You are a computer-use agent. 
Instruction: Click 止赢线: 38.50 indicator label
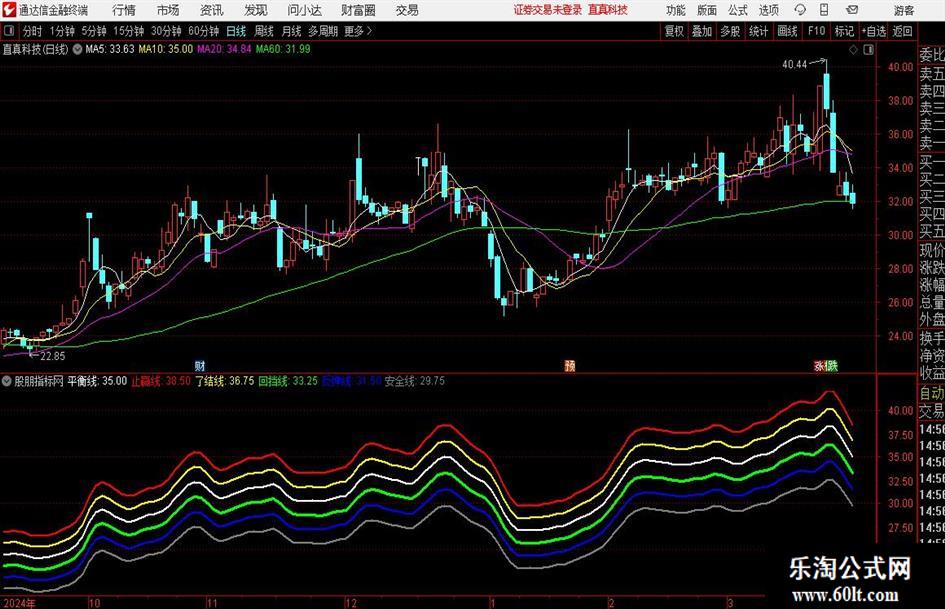[x=161, y=381]
